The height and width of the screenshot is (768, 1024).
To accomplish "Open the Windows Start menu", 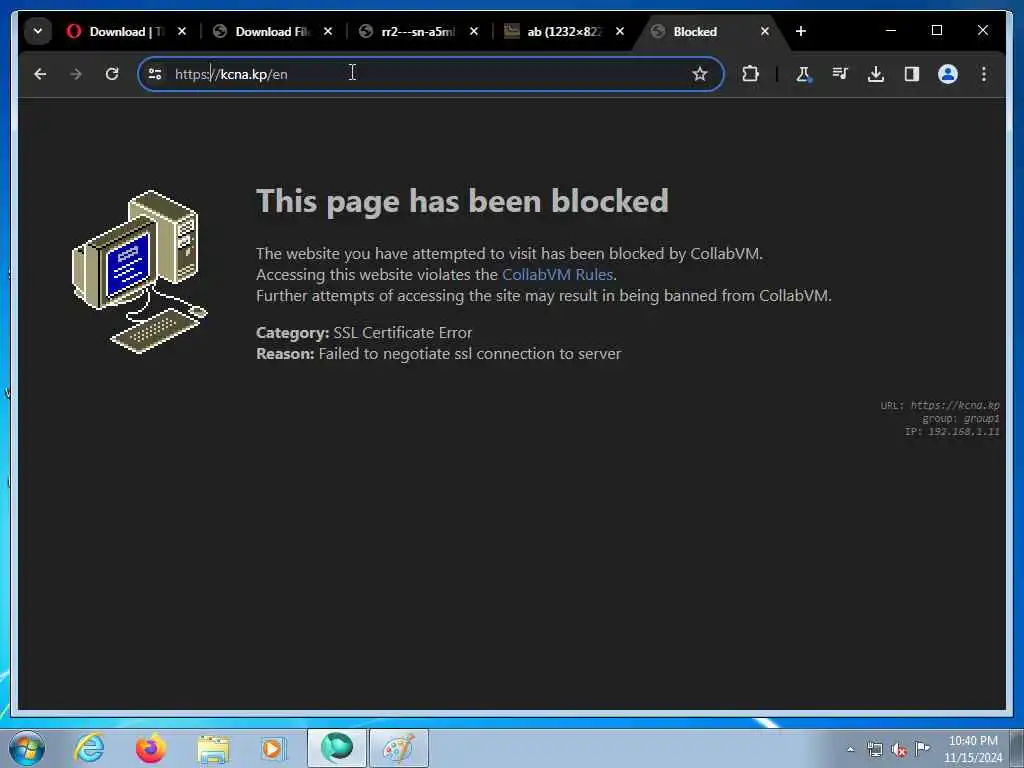I will 27,748.
